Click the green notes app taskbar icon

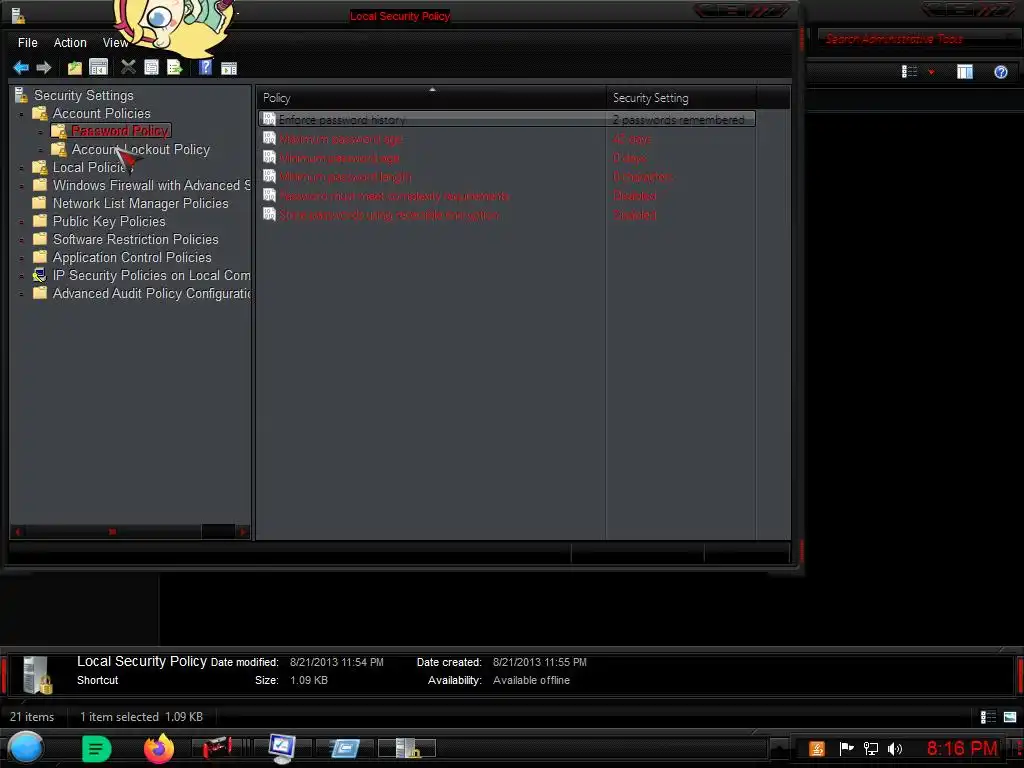point(97,749)
